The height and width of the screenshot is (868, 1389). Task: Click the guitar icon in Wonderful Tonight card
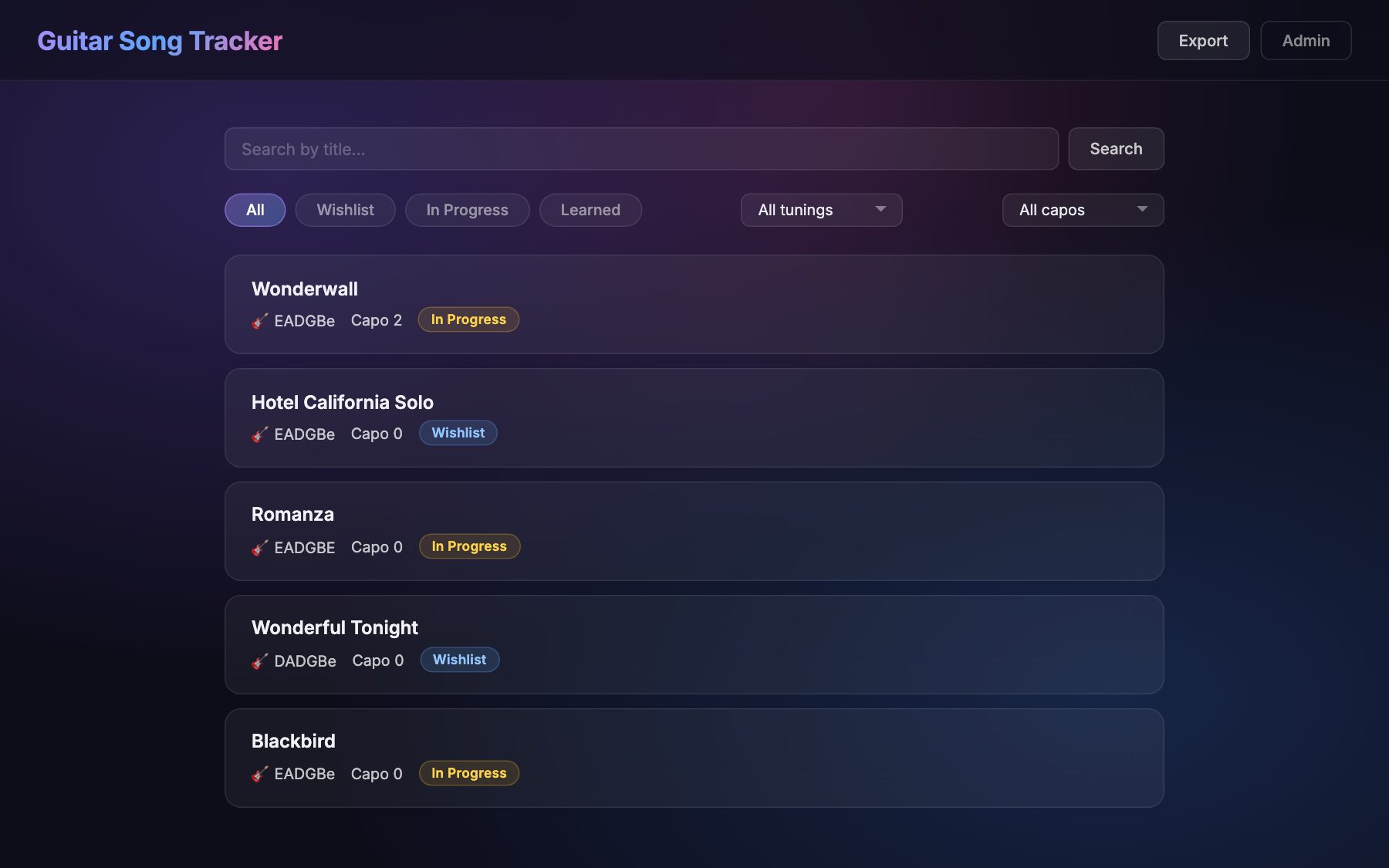(x=260, y=661)
